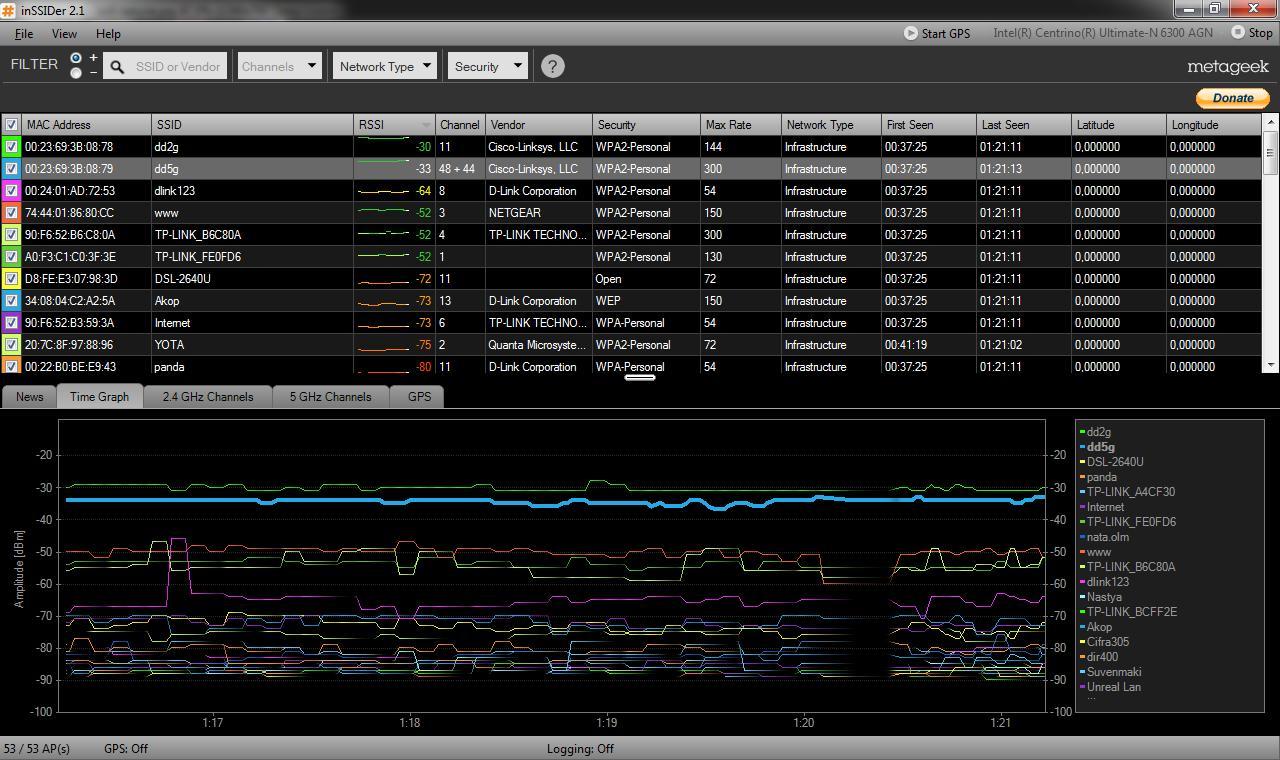Sort the table by the Vendor column header
The image size is (1280, 760).
click(x=538, y=125)
